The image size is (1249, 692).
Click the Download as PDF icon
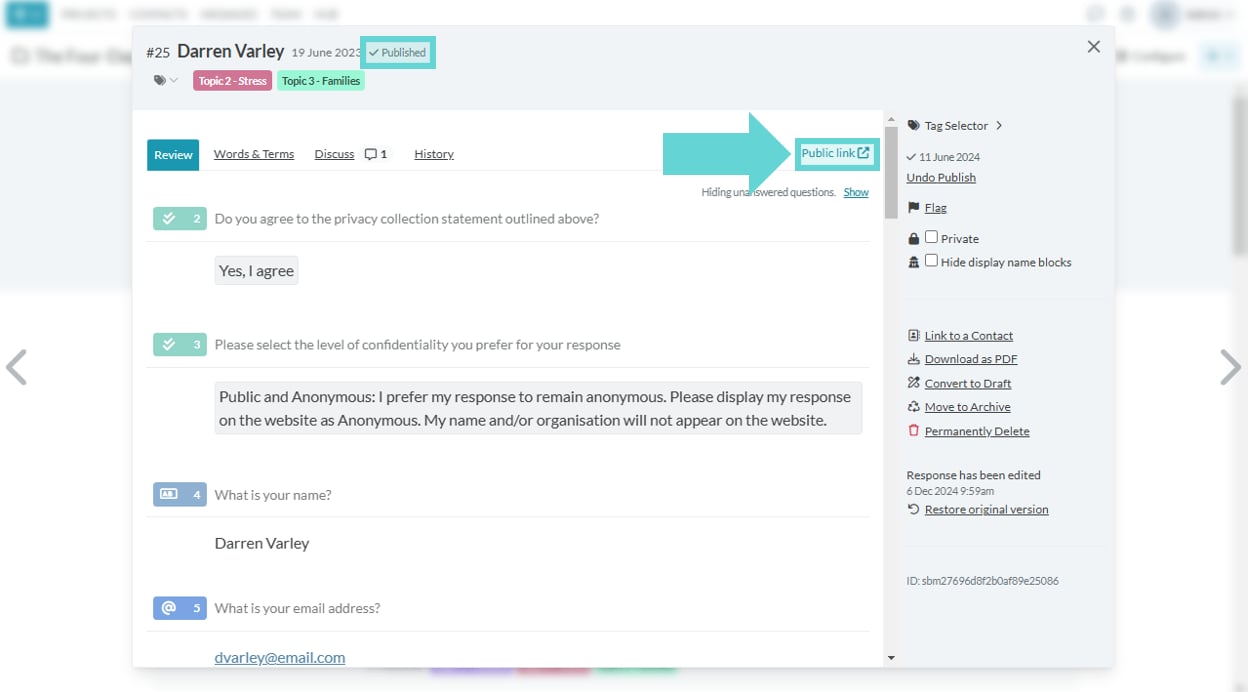913,359
